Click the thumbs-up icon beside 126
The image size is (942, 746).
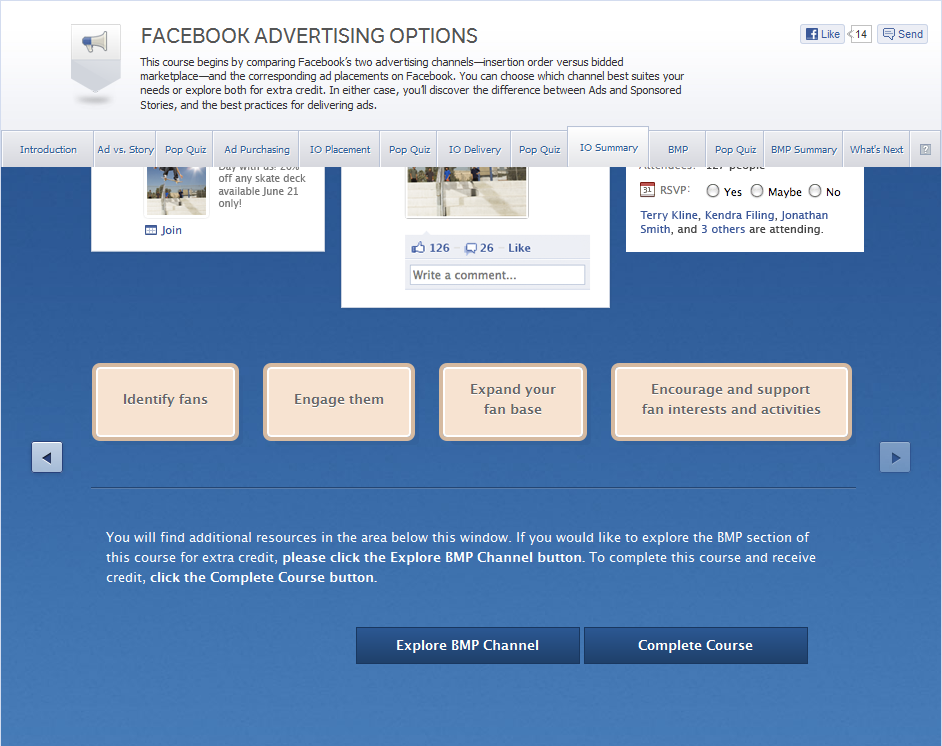(418, 247)
